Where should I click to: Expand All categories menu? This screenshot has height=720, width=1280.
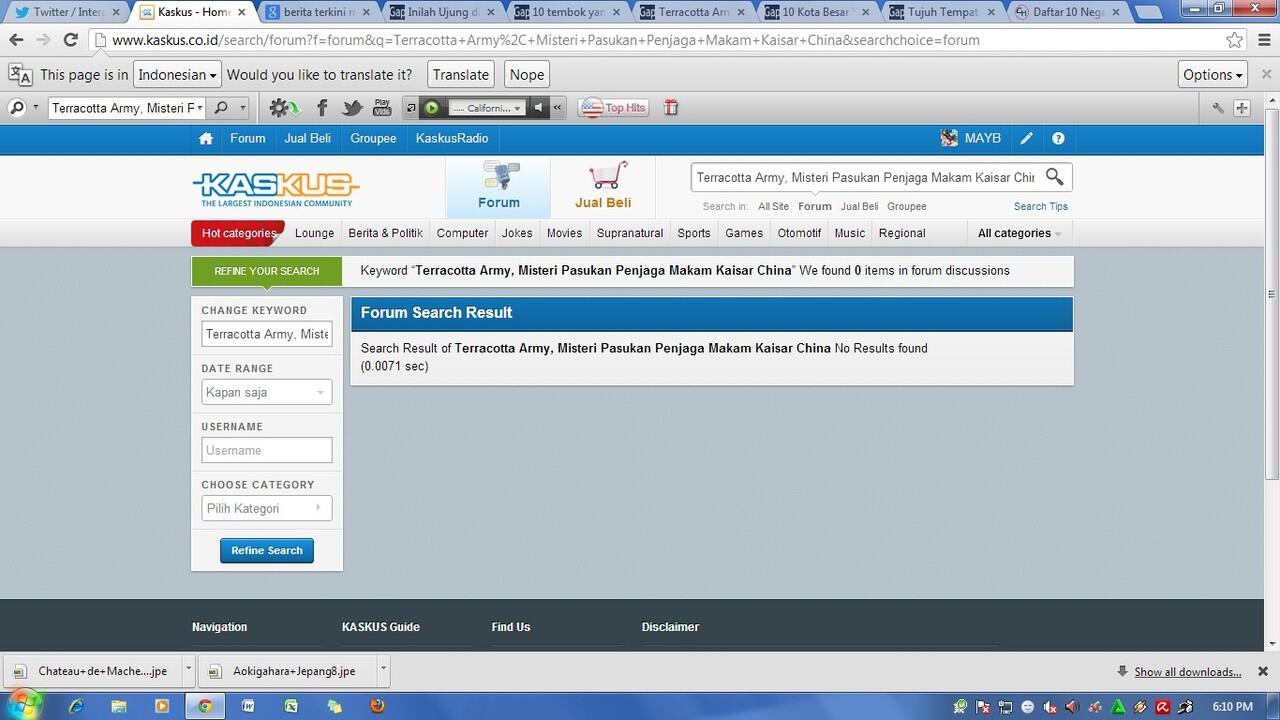(1019, 233)
